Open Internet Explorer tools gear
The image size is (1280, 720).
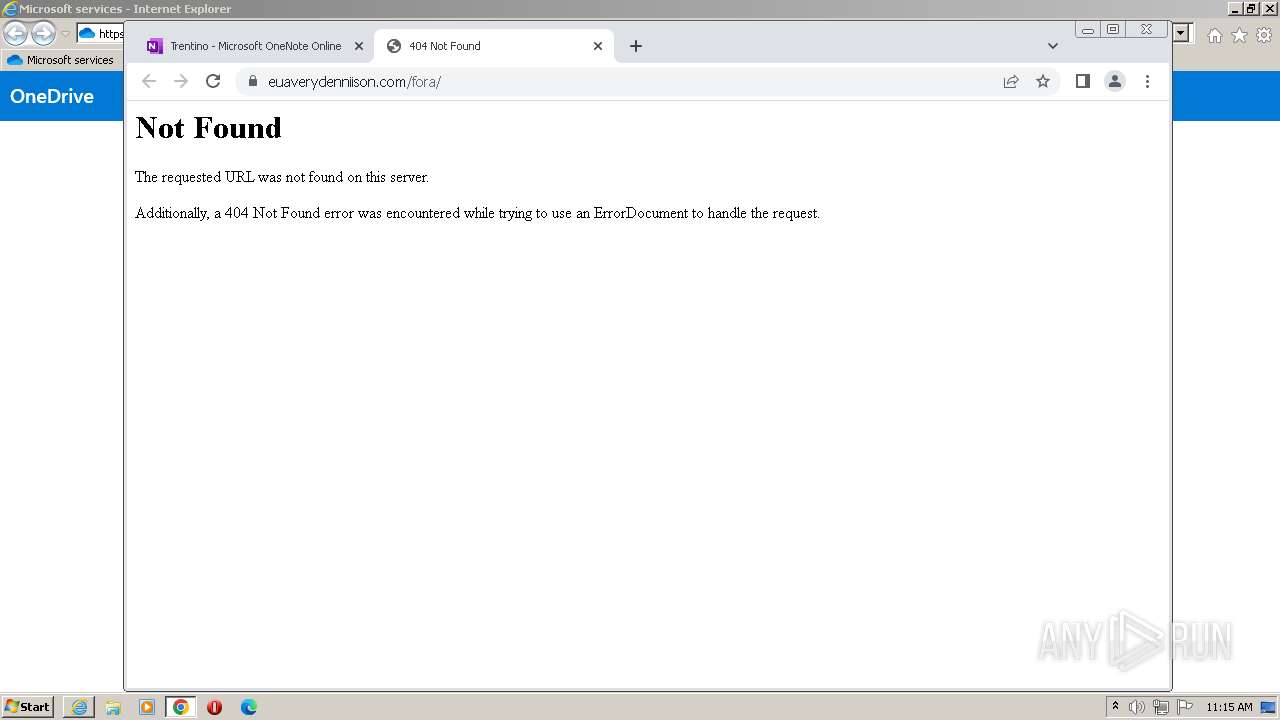(x=1264, y=35)
